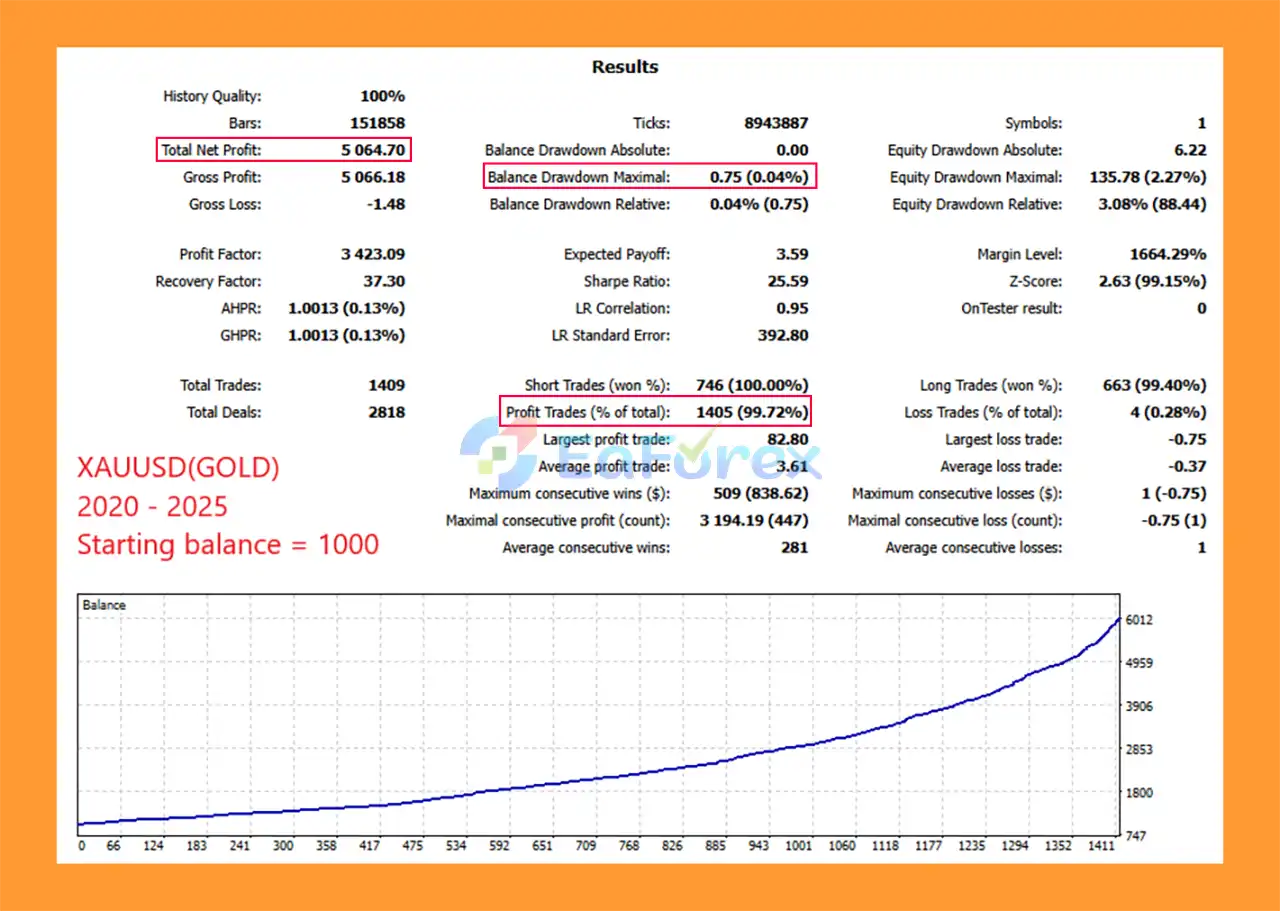The width and height of the screenshot is (1280, 911).
Task: Select the History Quality 100% value
Action: 382,97
